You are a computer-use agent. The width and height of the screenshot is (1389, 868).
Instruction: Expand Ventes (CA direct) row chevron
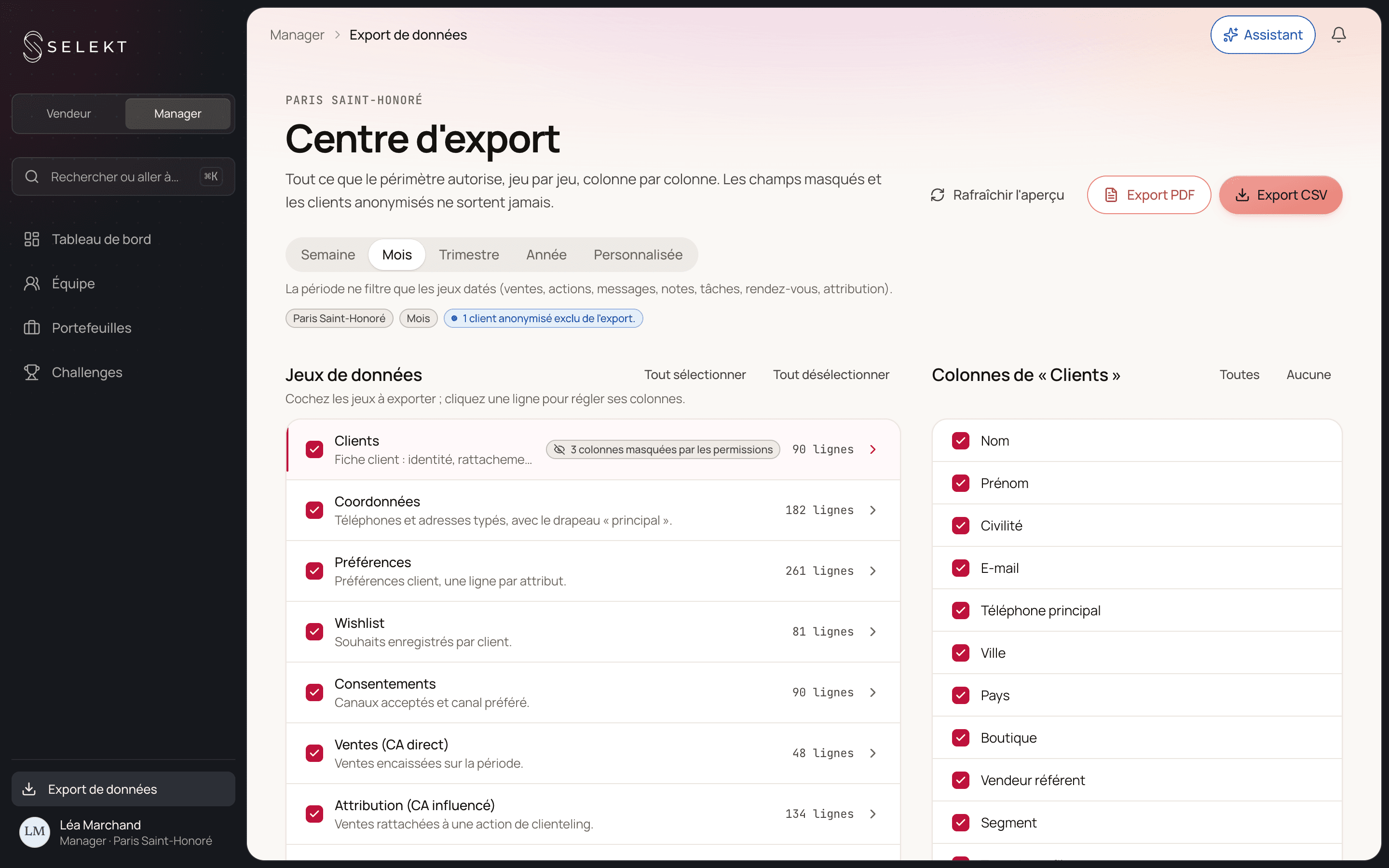[x=872, y=753]
